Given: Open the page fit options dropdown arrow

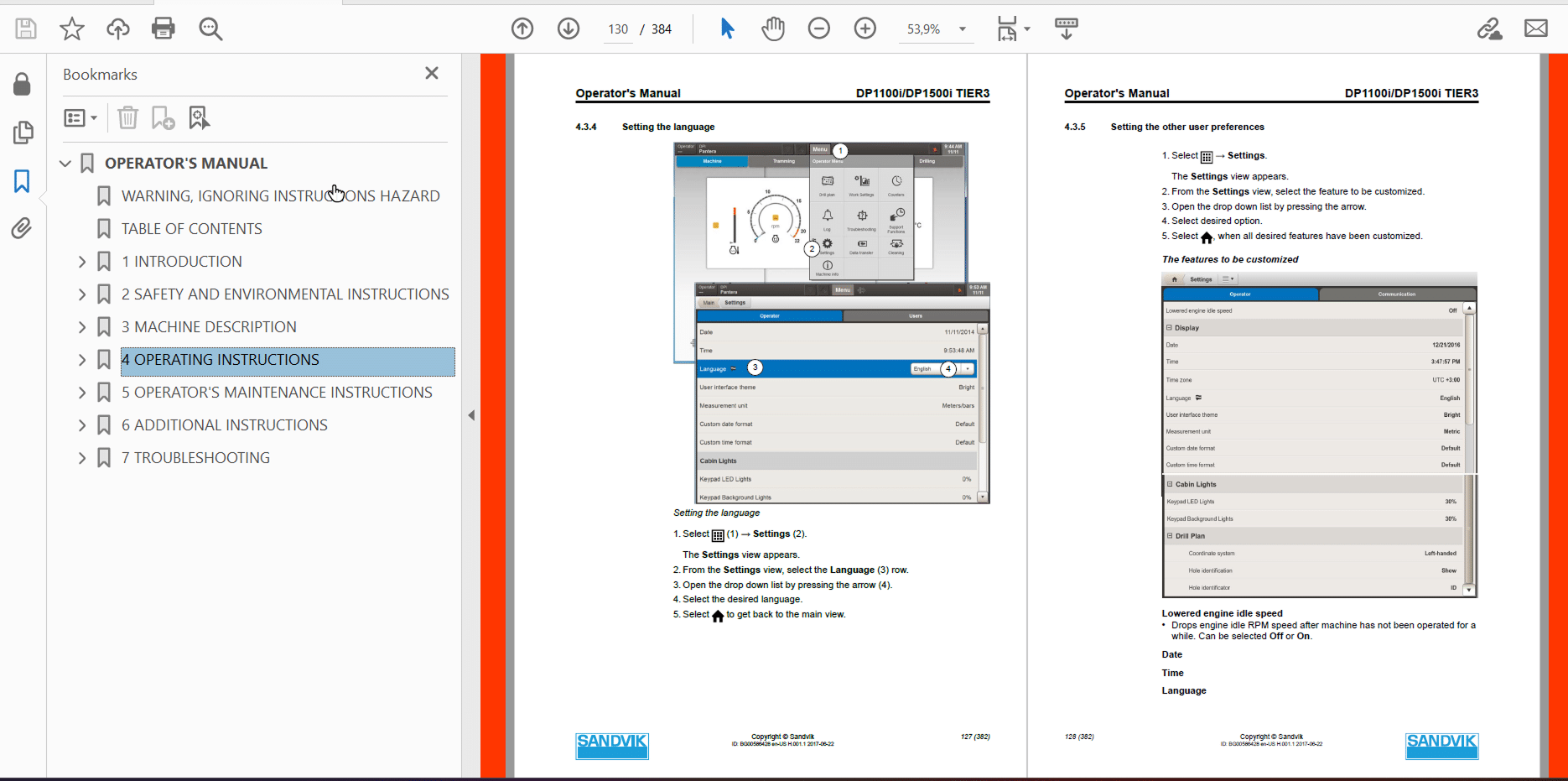Looking at the screenshot, I should 1027,29.
